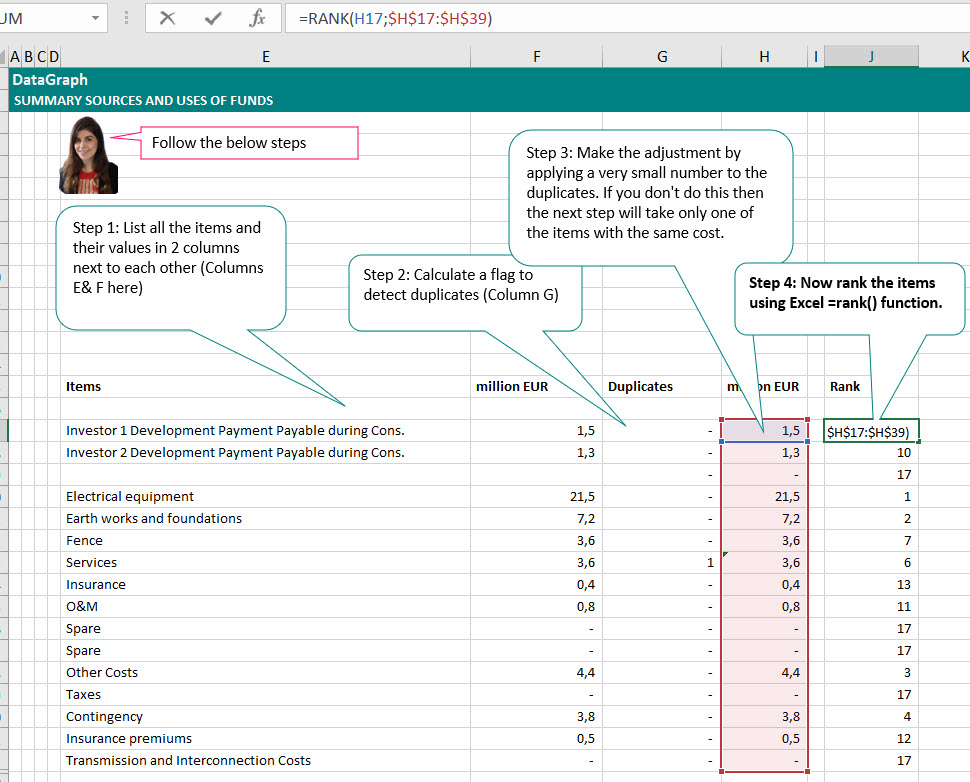Select the 'Insurance premiums' cell

click(265, 739)
